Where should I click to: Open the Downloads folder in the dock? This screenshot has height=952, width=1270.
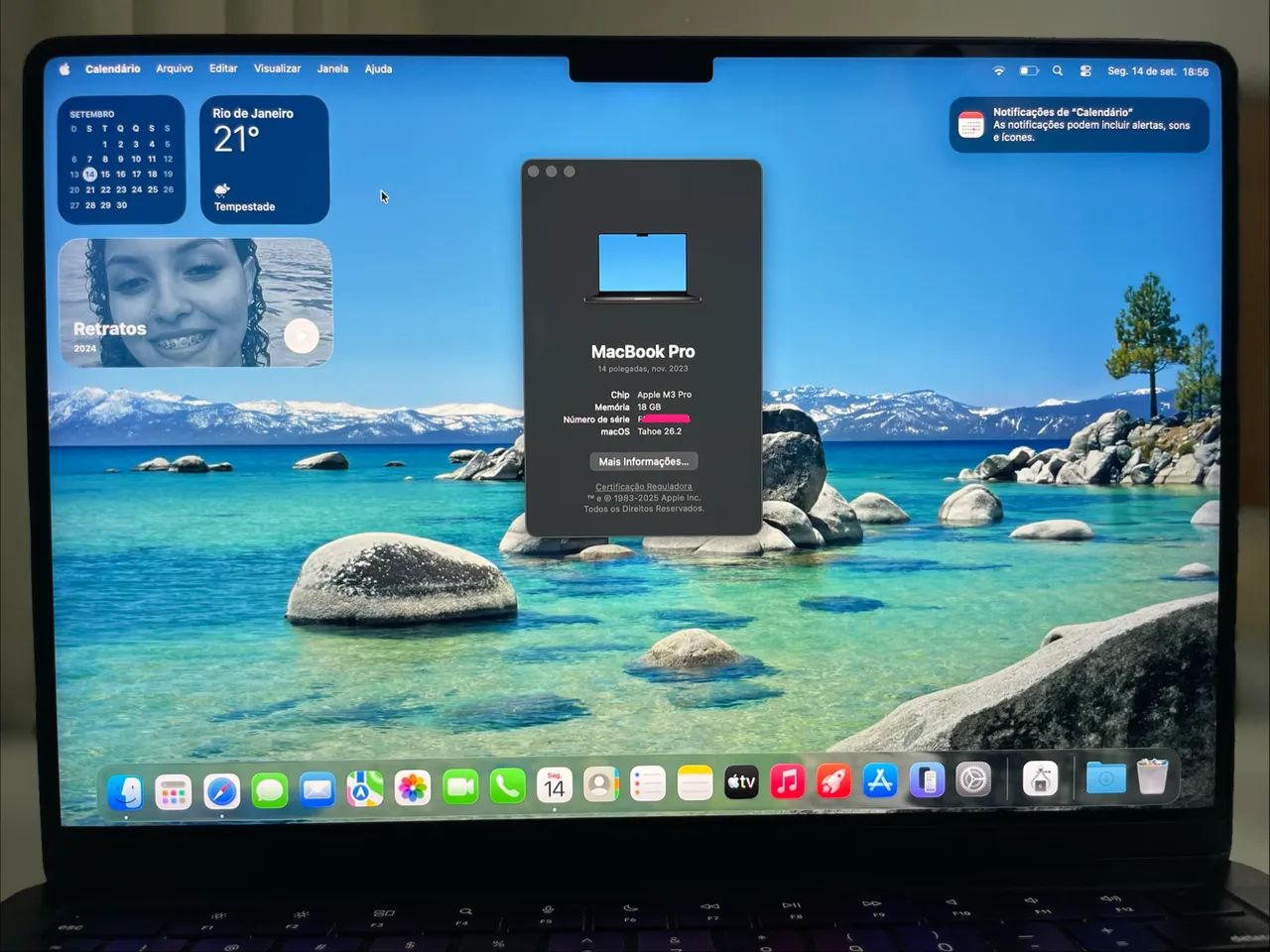(1105, 777)
